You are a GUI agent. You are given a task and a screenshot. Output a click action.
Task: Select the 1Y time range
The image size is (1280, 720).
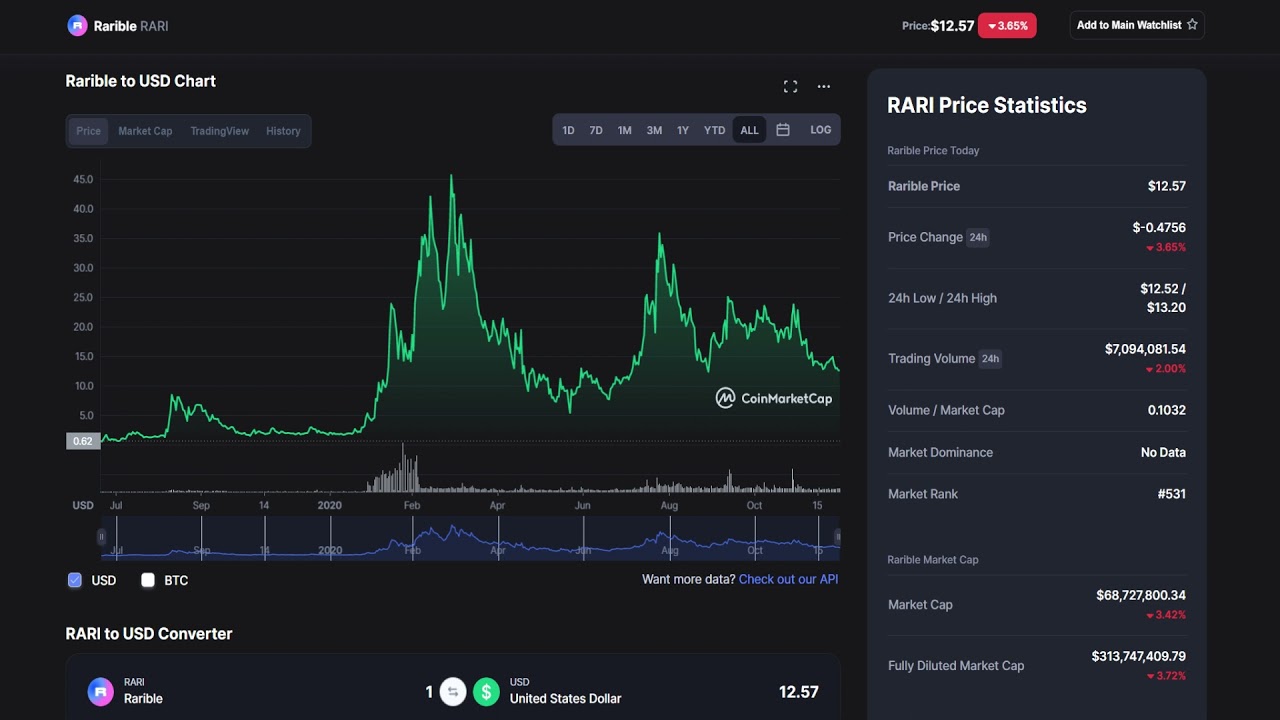683,130
